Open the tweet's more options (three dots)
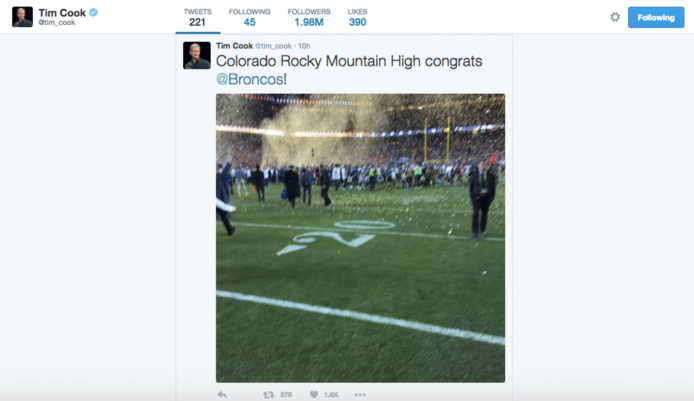This screenshot has width=694, height=401. coord(360,395)
